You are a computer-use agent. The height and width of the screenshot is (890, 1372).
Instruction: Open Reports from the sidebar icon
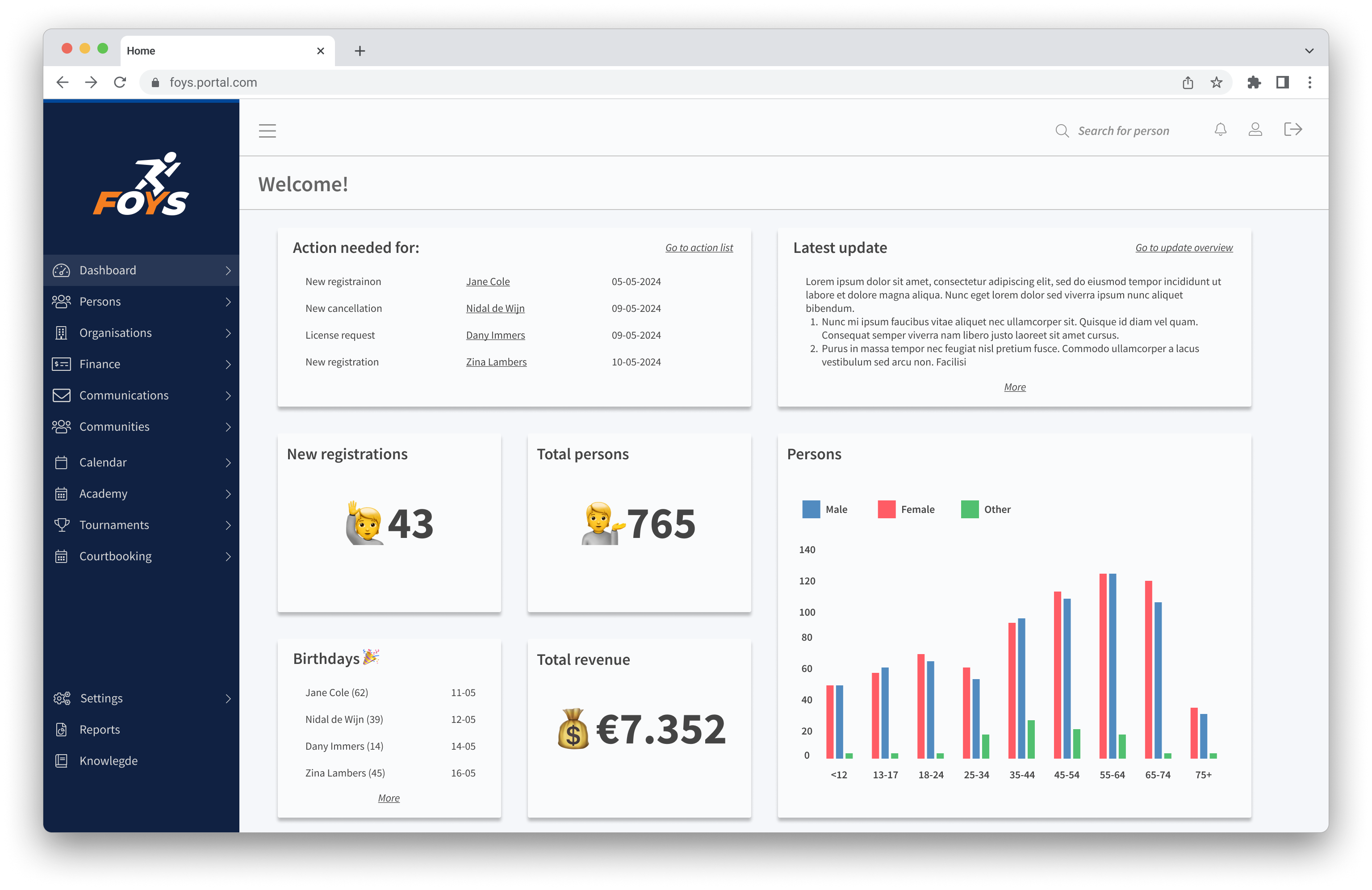click(62, 729)
